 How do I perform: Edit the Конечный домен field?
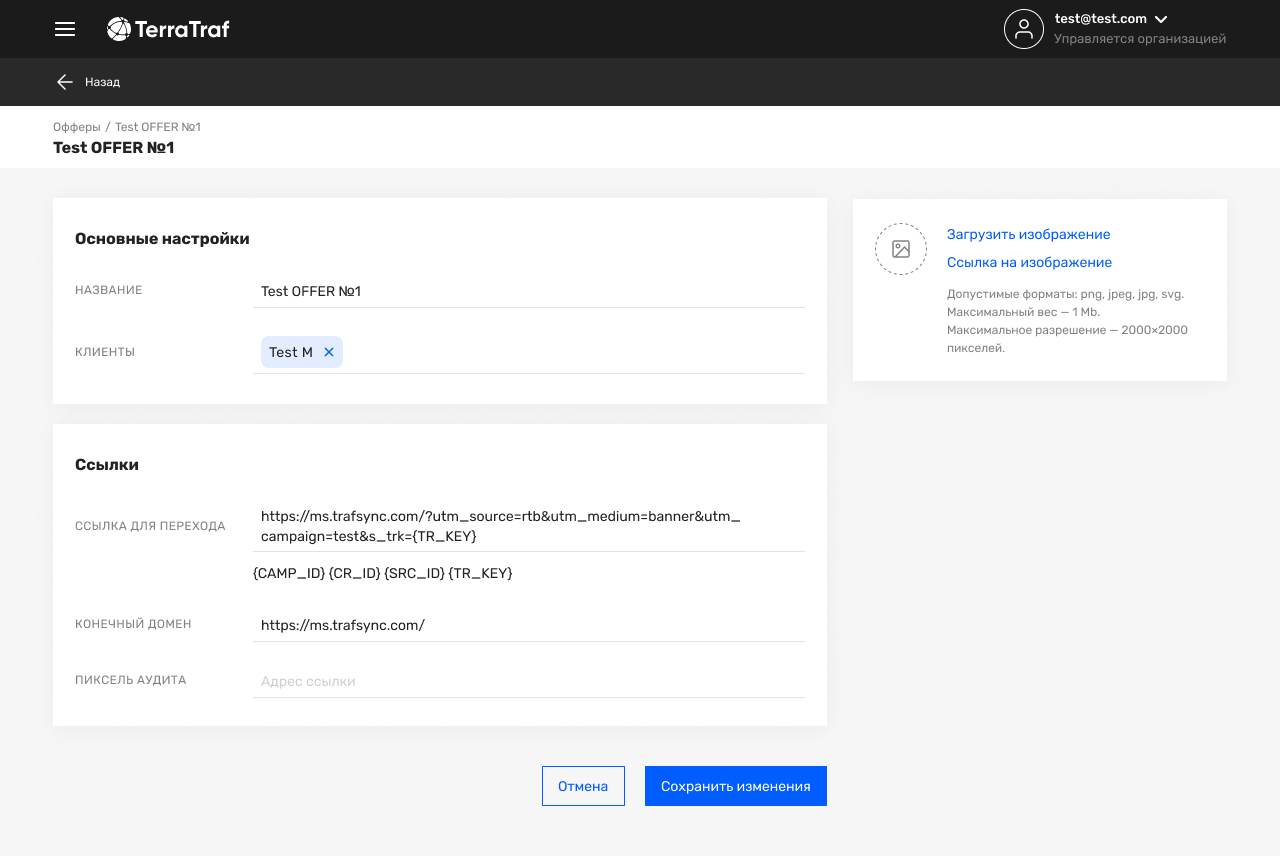[x=529, y=626]
